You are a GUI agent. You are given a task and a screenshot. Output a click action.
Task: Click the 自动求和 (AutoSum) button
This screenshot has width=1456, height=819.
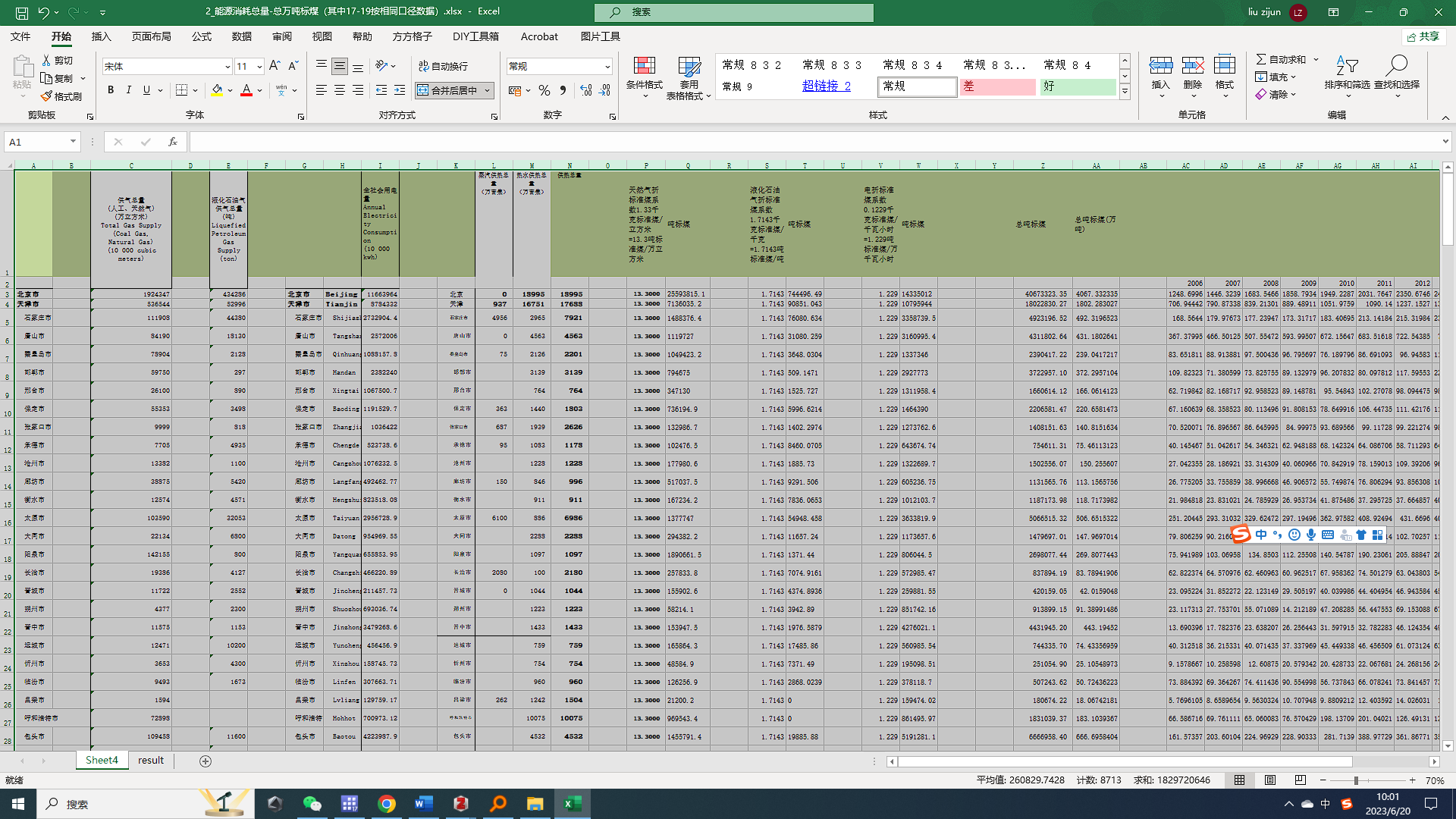[1281, 59]
